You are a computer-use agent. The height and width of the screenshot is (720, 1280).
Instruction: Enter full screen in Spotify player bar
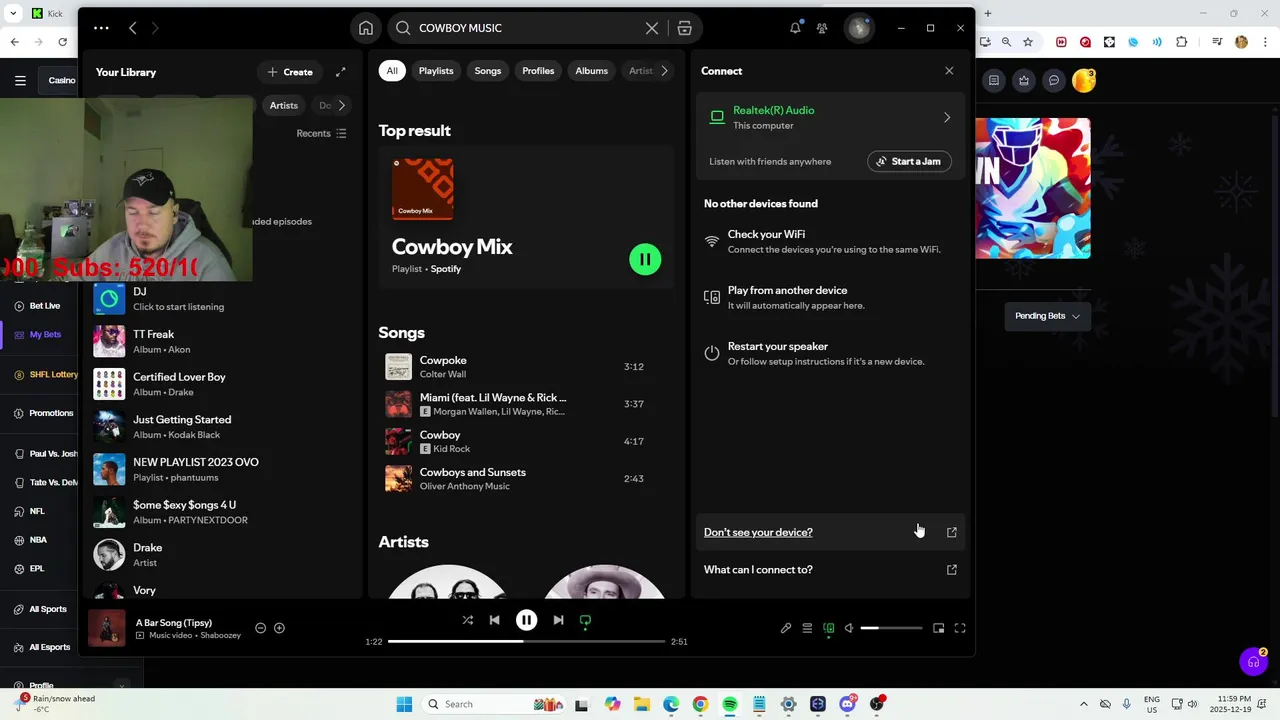[960, 628]
